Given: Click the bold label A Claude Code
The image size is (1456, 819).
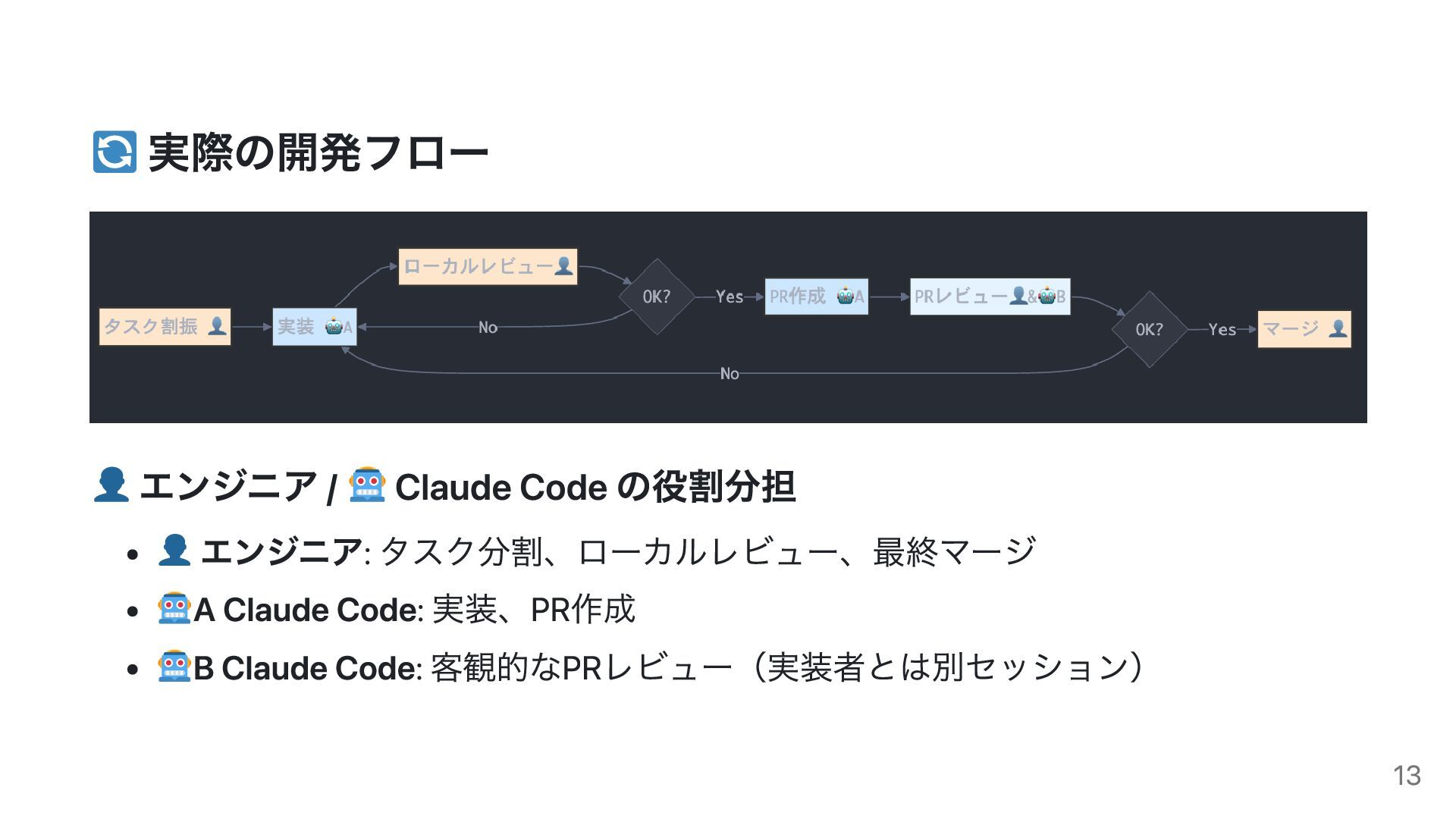Looking at the screenshot, I should 304,610.
